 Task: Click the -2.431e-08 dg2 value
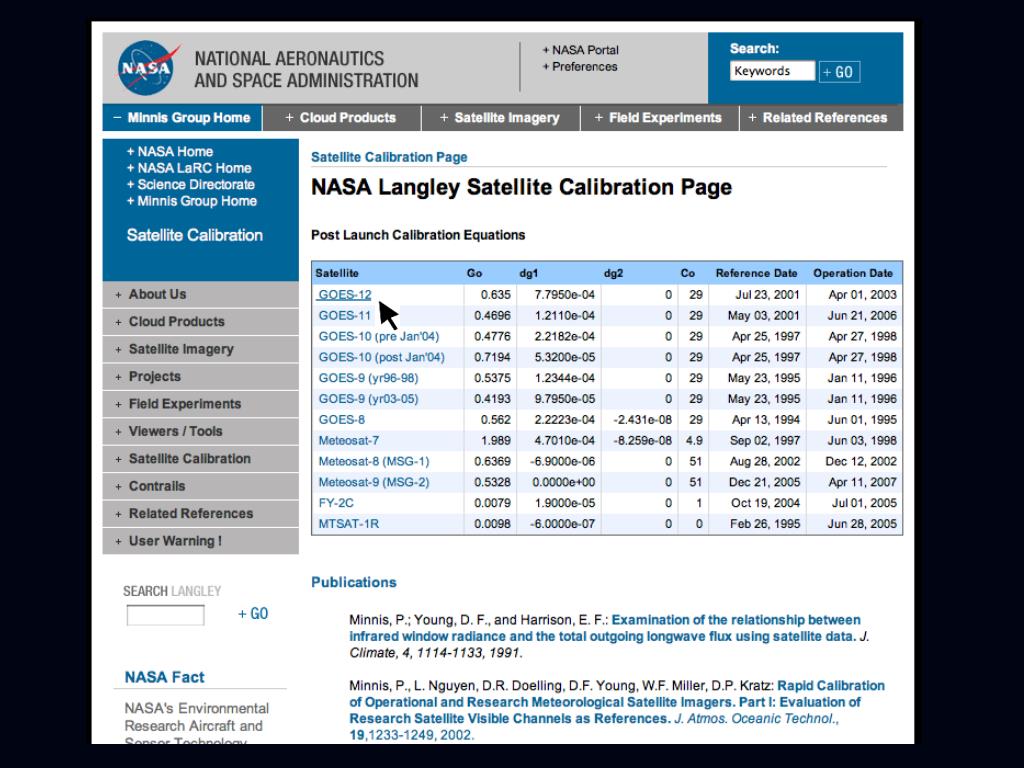pyautogui.click(x=642, y=420)
